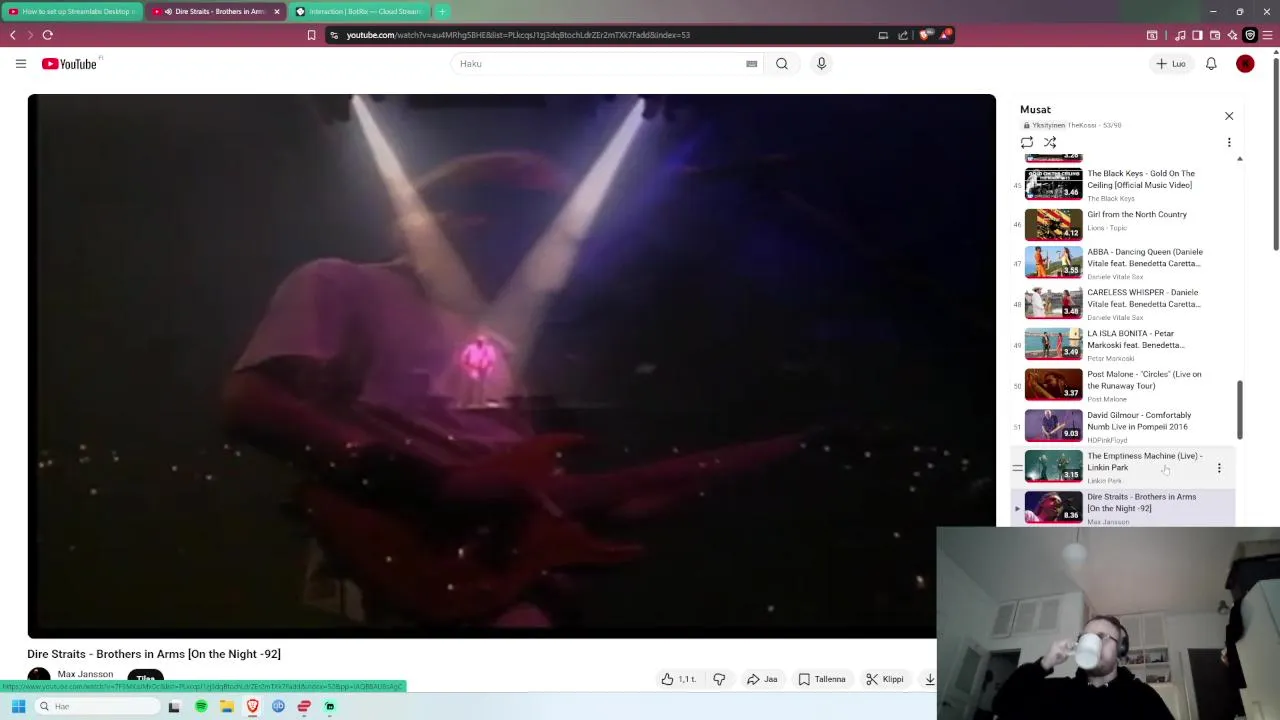Open the Brave music playlist icon
The image size is (1280, 720).
tap(1180, 35)
